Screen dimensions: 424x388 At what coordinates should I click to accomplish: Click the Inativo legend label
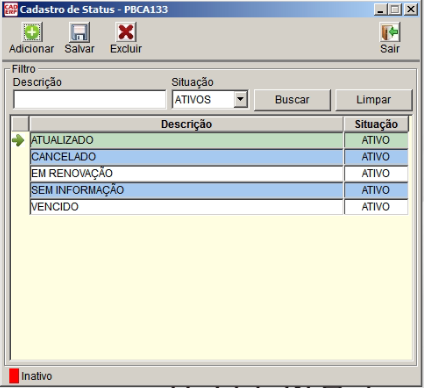[x=37, y=376]
